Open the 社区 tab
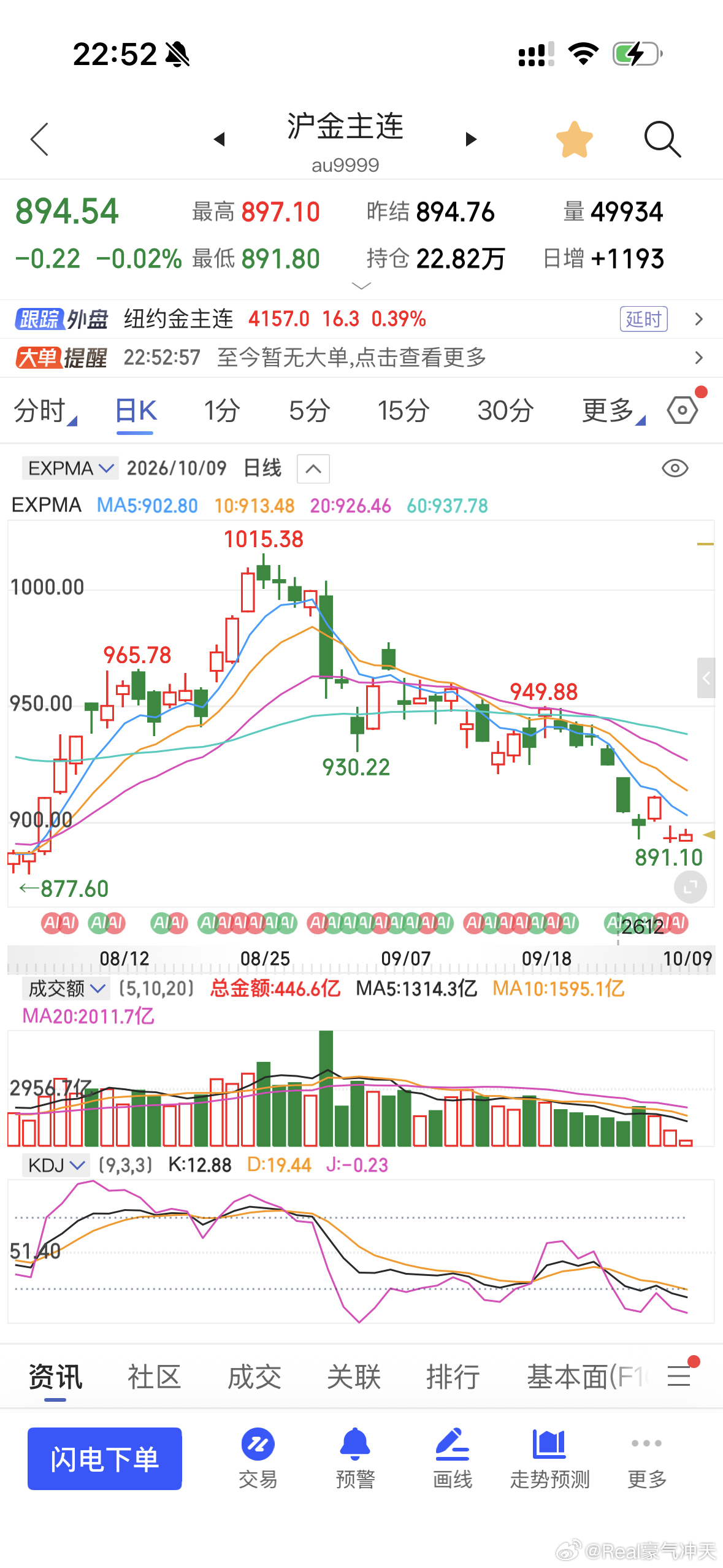 pyautogui.click(x=154, y=1377)
